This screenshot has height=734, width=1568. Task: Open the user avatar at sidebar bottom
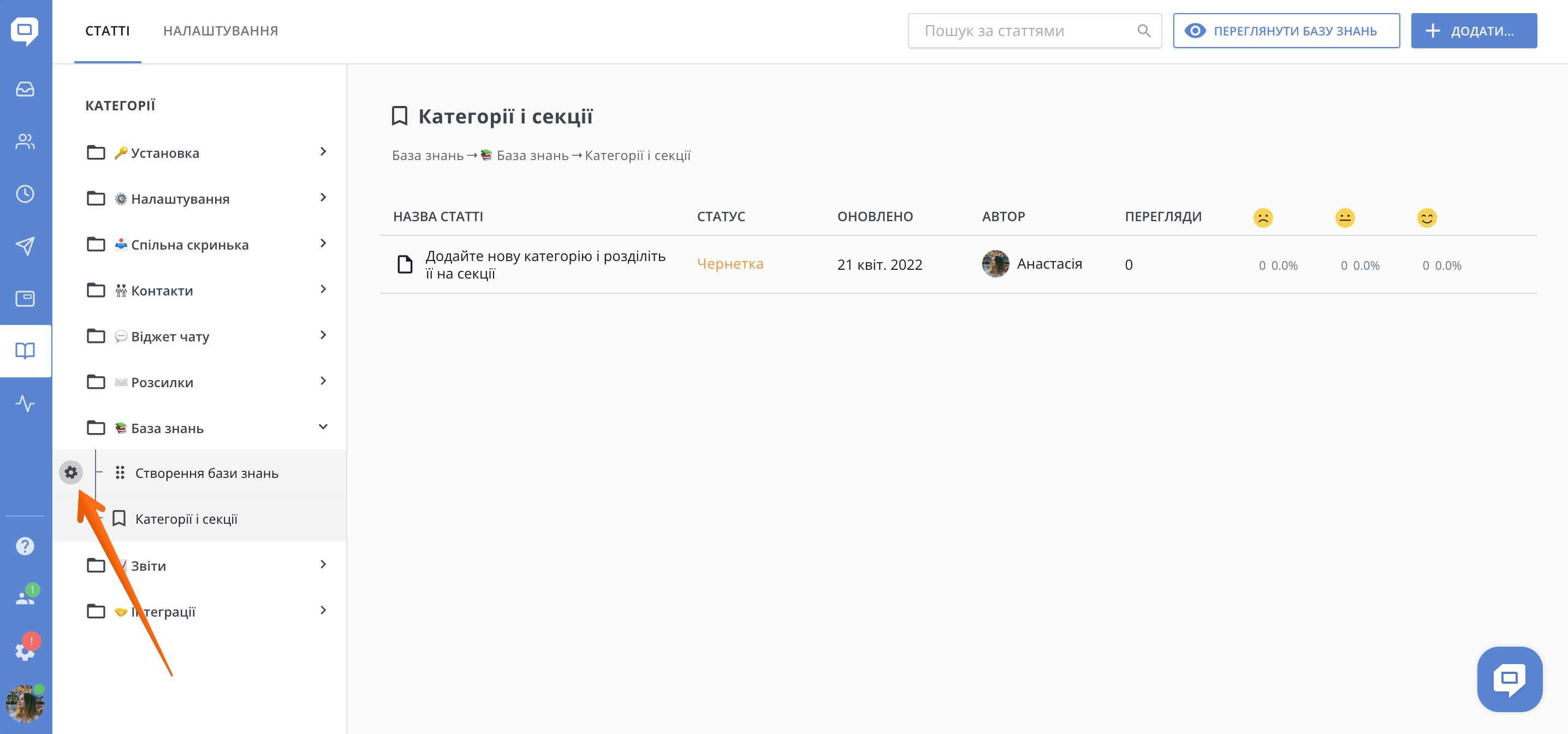pyautogui.click(x=25, y=704)
